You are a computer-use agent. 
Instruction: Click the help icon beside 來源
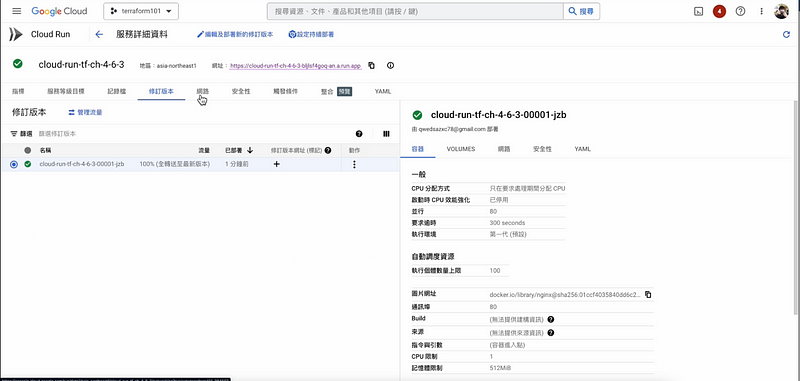(x=551, y=333)
